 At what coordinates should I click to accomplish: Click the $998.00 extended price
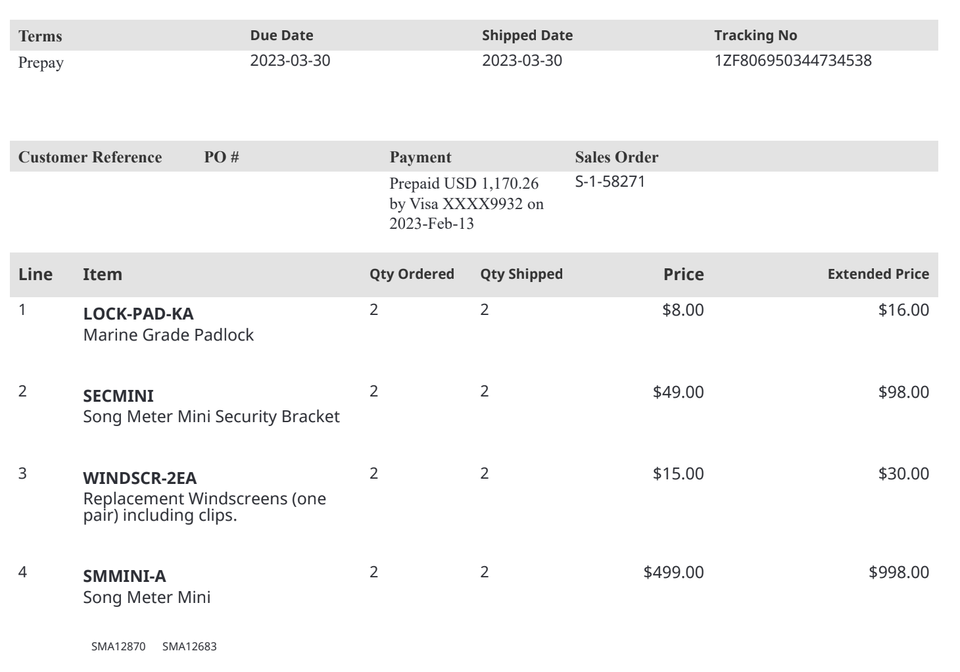[898, 572]
